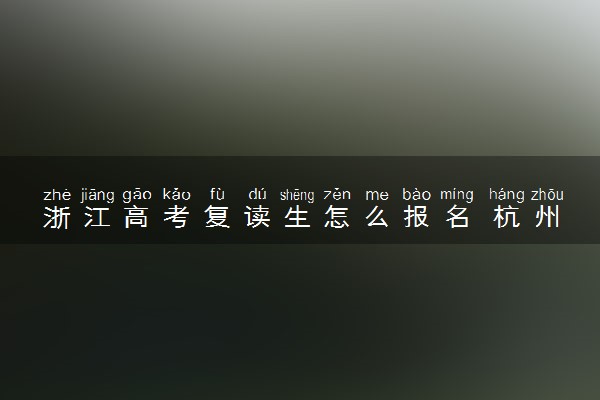Click the Chinese character 复
Viewport: 600px width, 400px height.
coord(217,217)
